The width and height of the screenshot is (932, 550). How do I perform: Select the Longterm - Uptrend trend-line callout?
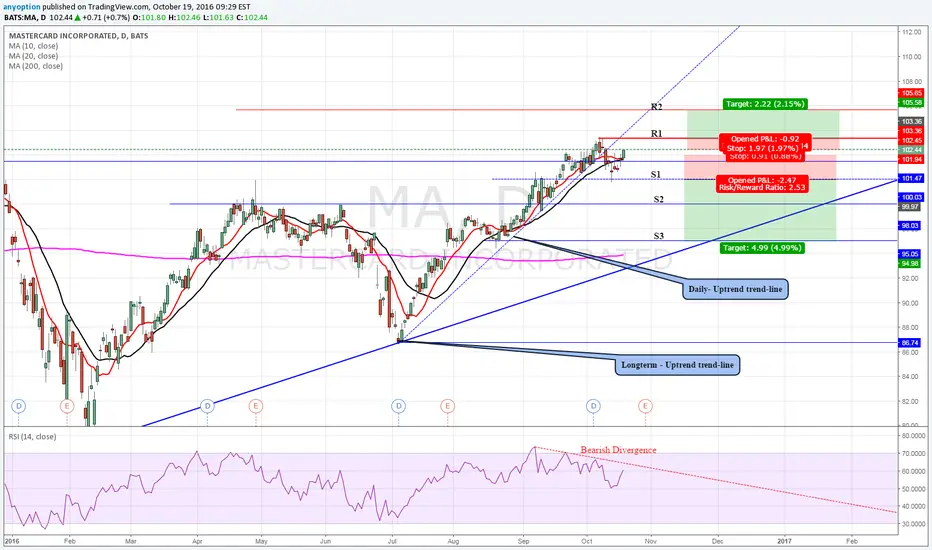pos(678,365)
